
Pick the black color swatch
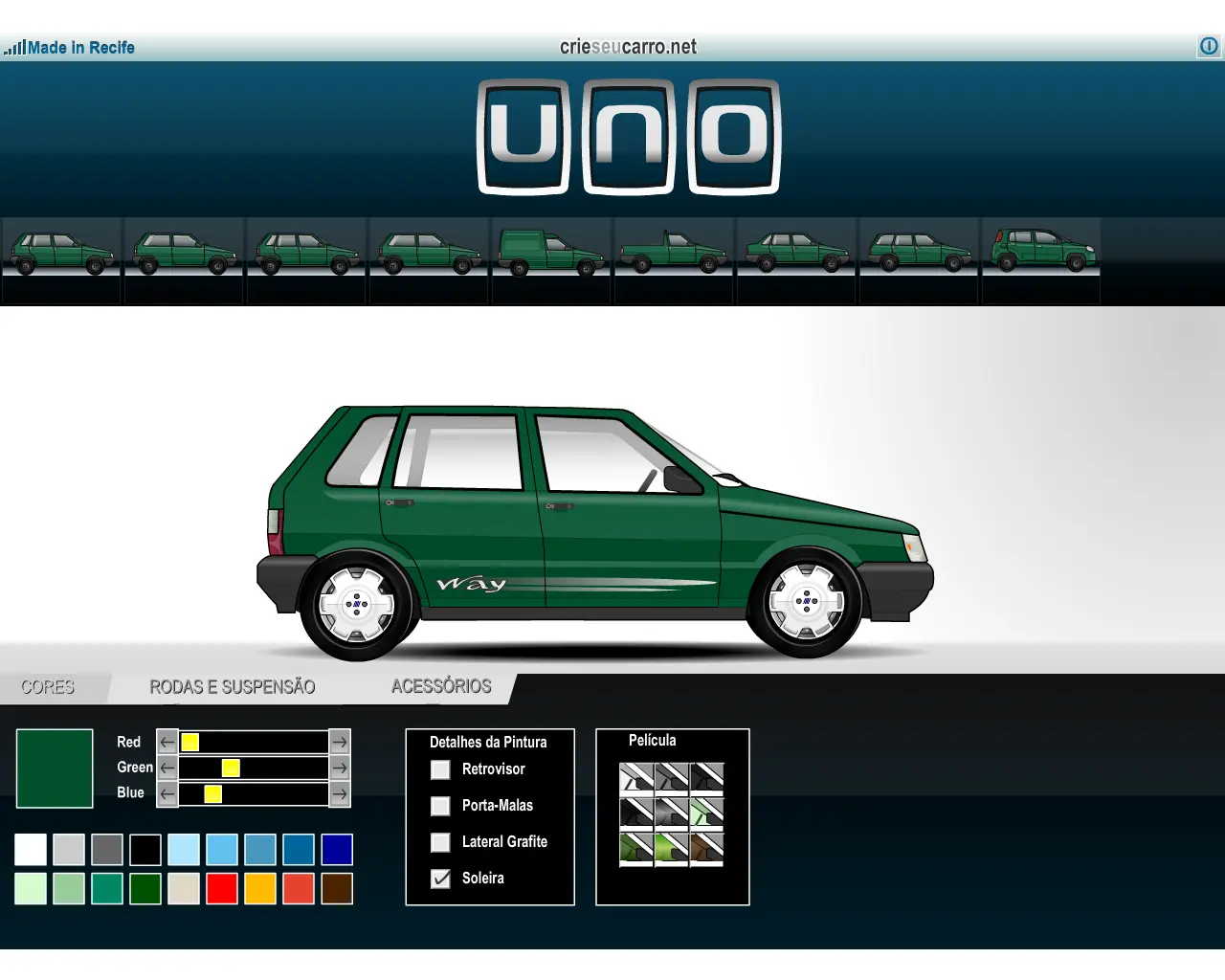coord(145,850)
